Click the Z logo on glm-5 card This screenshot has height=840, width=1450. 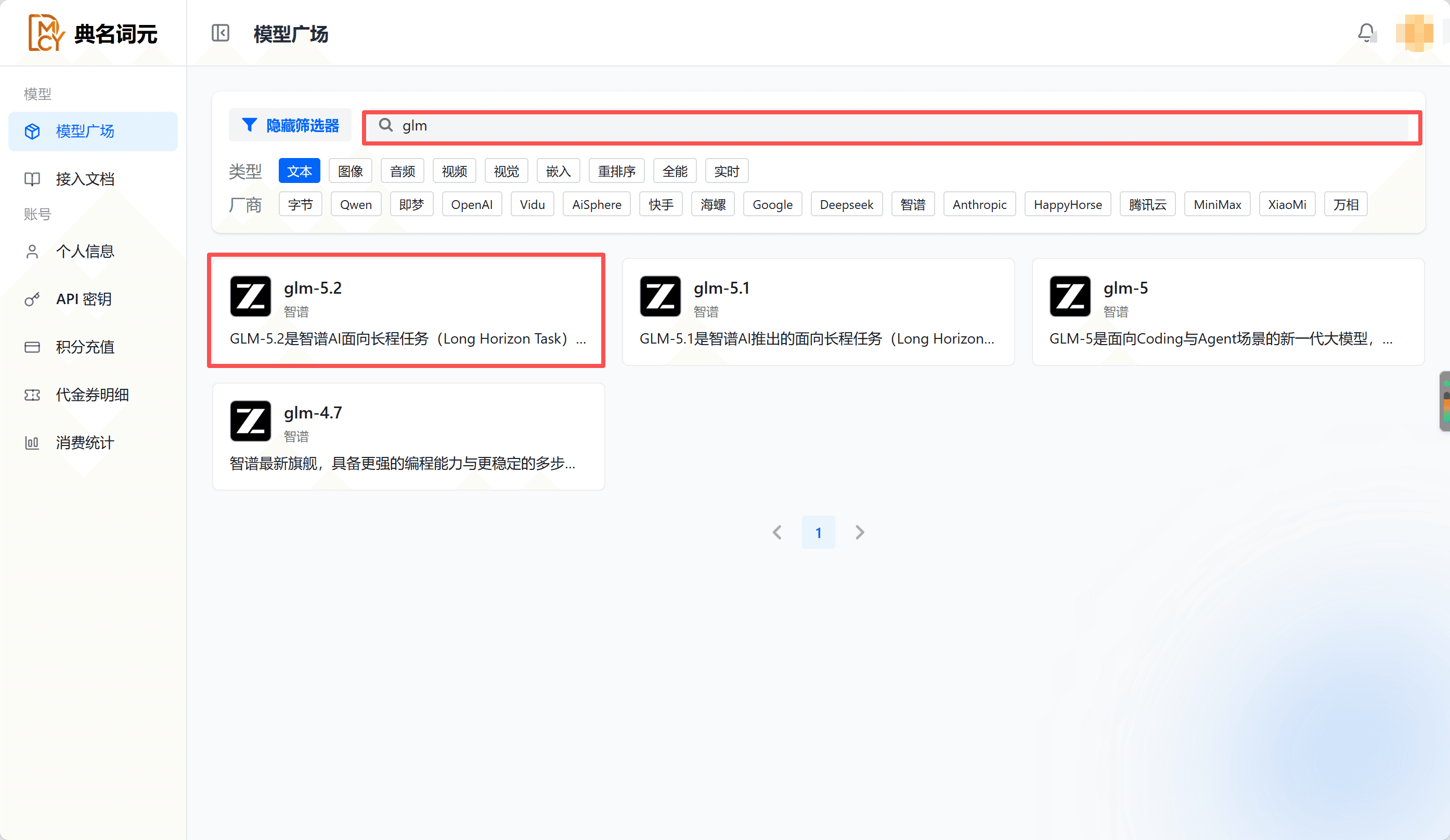pyautogui.click(x=1070, y=297)
